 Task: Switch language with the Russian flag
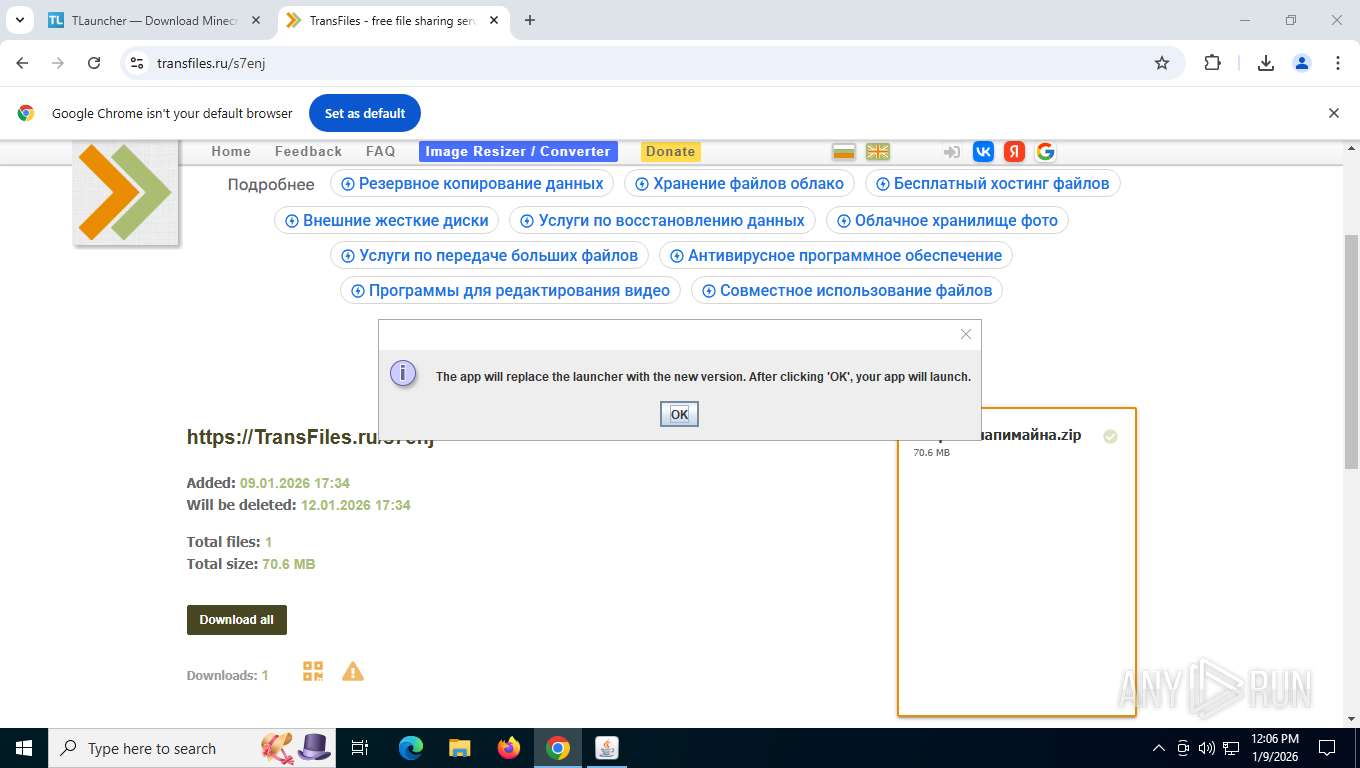[x=845, y=152]
